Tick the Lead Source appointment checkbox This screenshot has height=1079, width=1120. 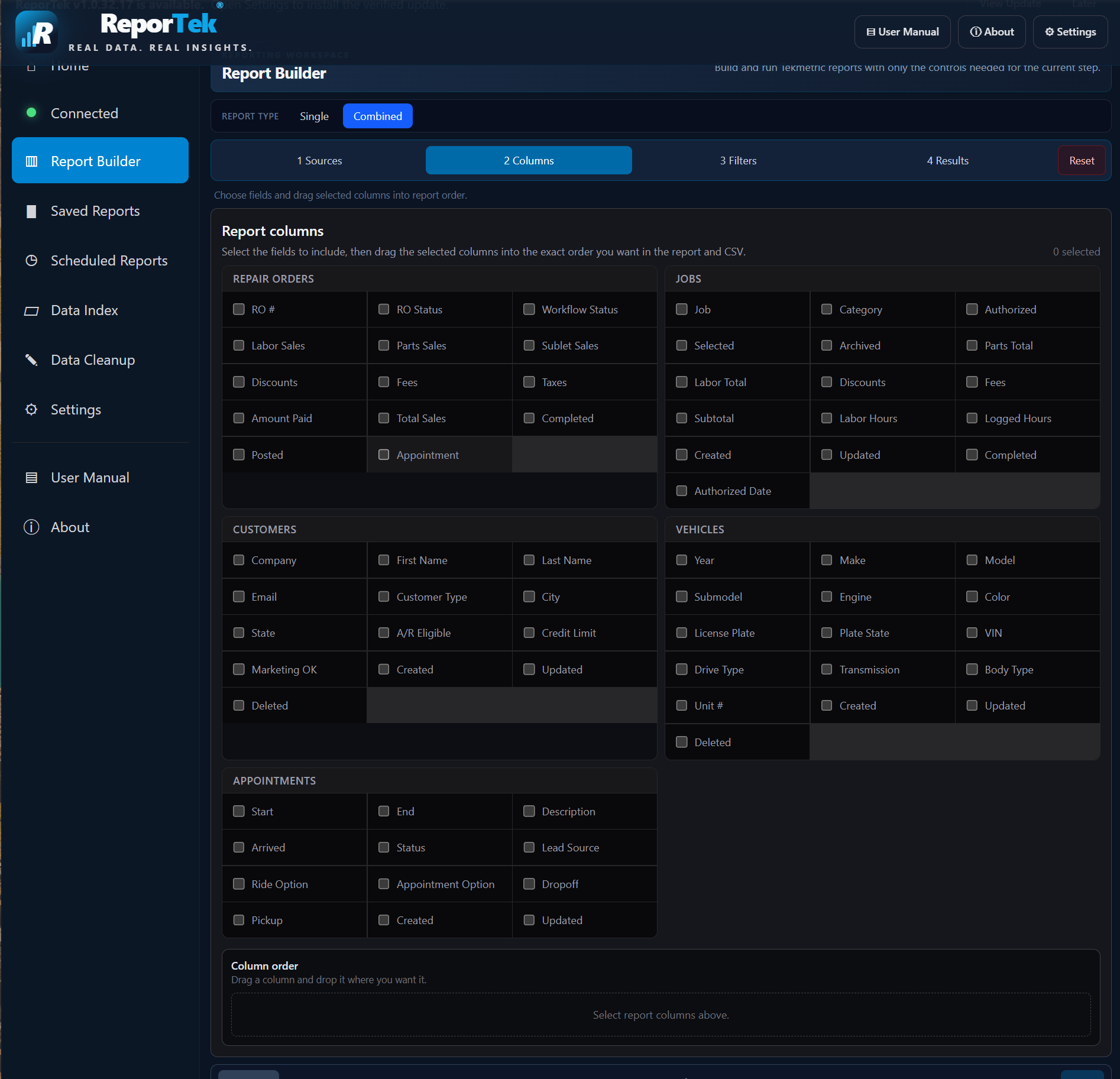(x=529, y=847)
